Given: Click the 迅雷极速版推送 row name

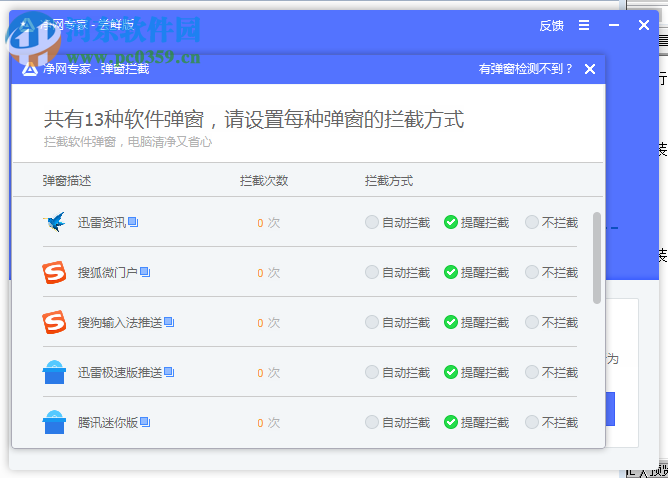Looking at the screenshot, I should [x=120, y=372].
